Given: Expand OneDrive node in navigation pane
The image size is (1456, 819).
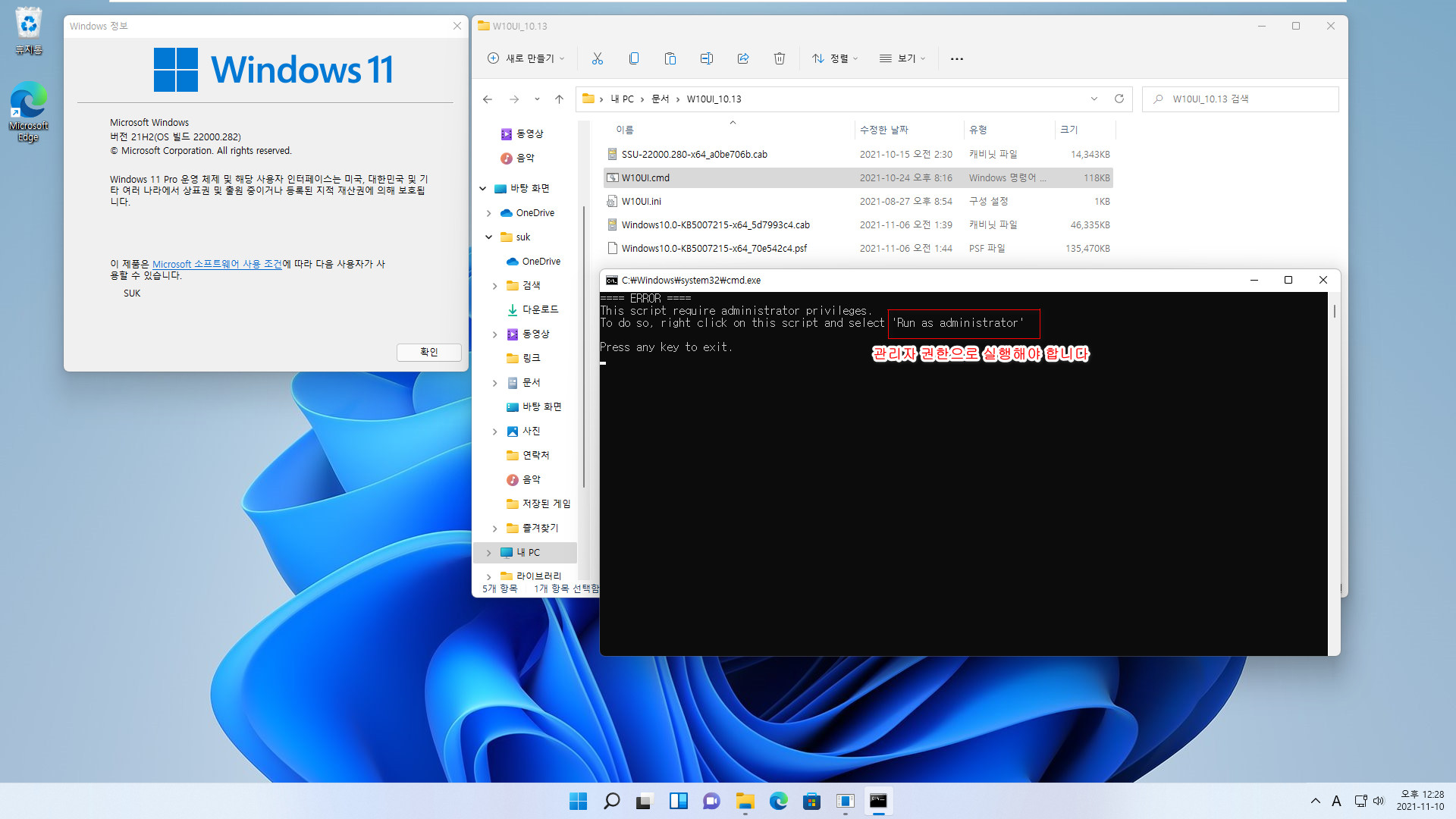Looking at the screenshot, I should pos(489,213).
